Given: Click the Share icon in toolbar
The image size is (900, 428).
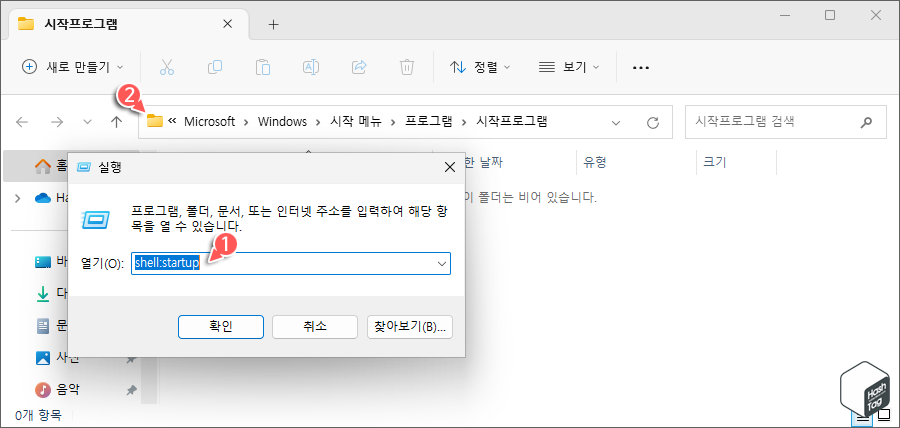Looking at the screenshot, I should (359, 67).
